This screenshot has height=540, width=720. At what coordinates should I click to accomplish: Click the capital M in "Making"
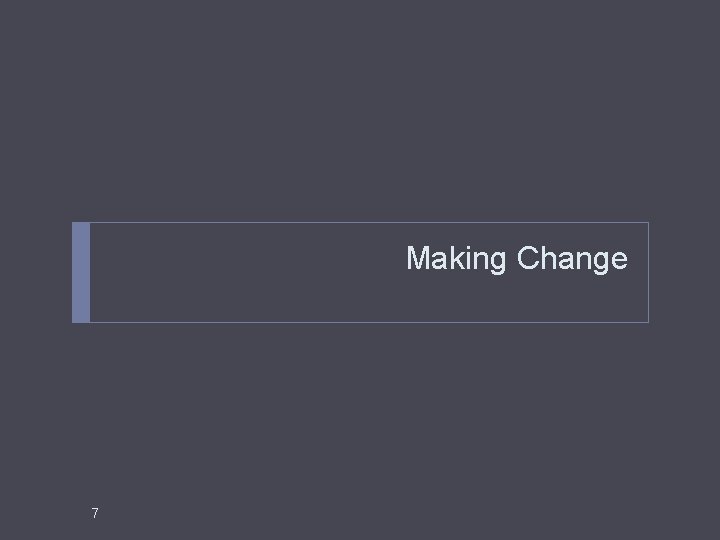(x=418, y=258)
